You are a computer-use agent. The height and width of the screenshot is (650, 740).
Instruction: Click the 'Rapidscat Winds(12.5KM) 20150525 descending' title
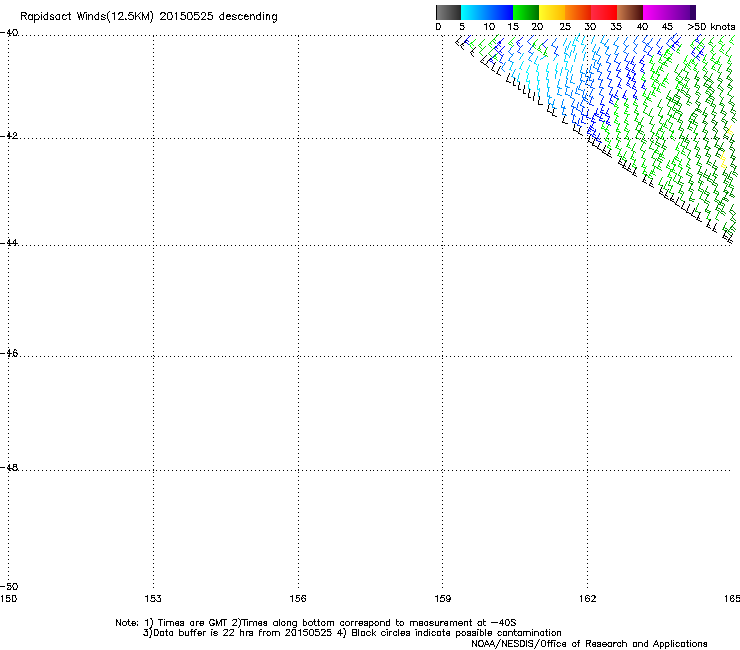149,17
